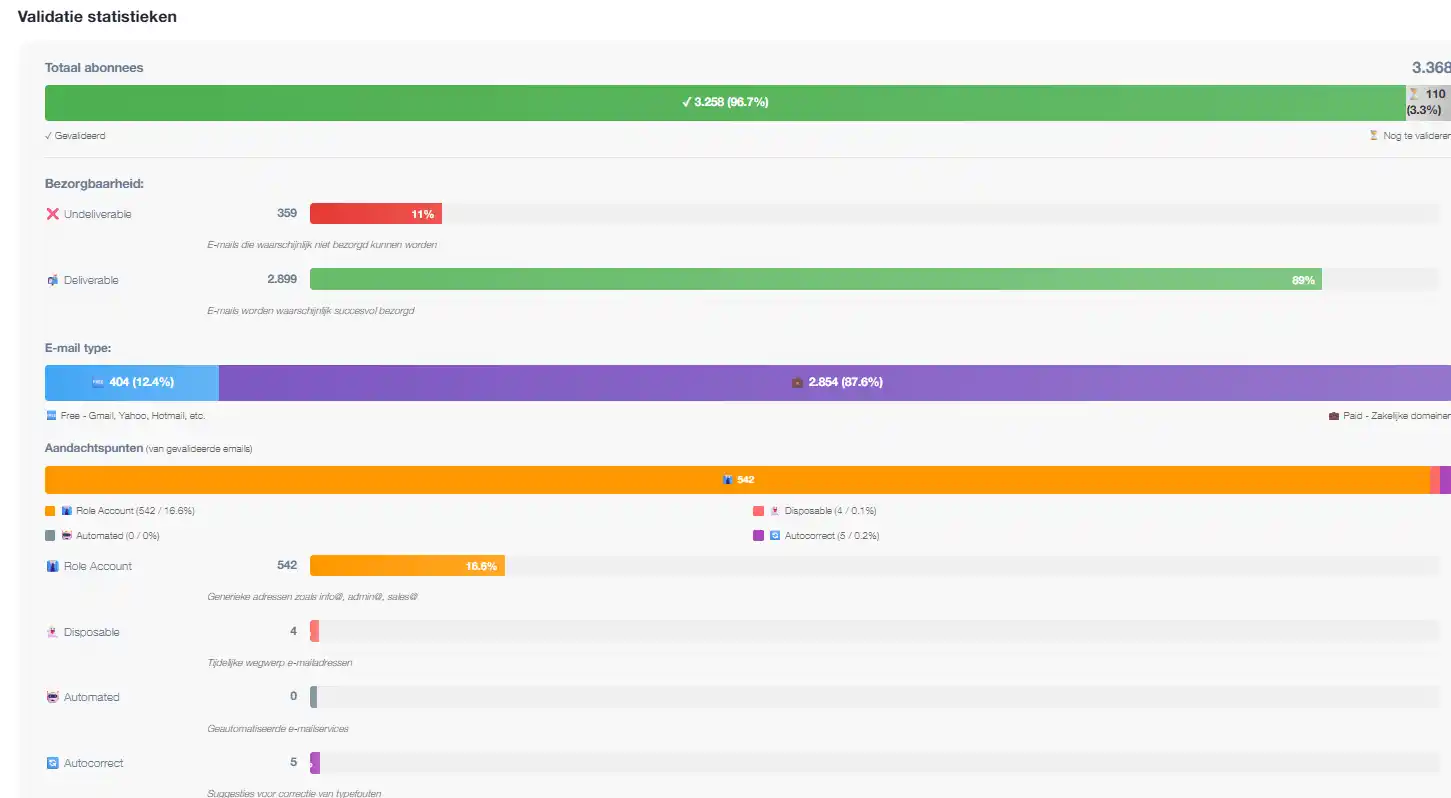This screenshot has height=798, width=1451.
Task: Click the green Deliverable bar at 89%
Action: [x=816, y=280]
